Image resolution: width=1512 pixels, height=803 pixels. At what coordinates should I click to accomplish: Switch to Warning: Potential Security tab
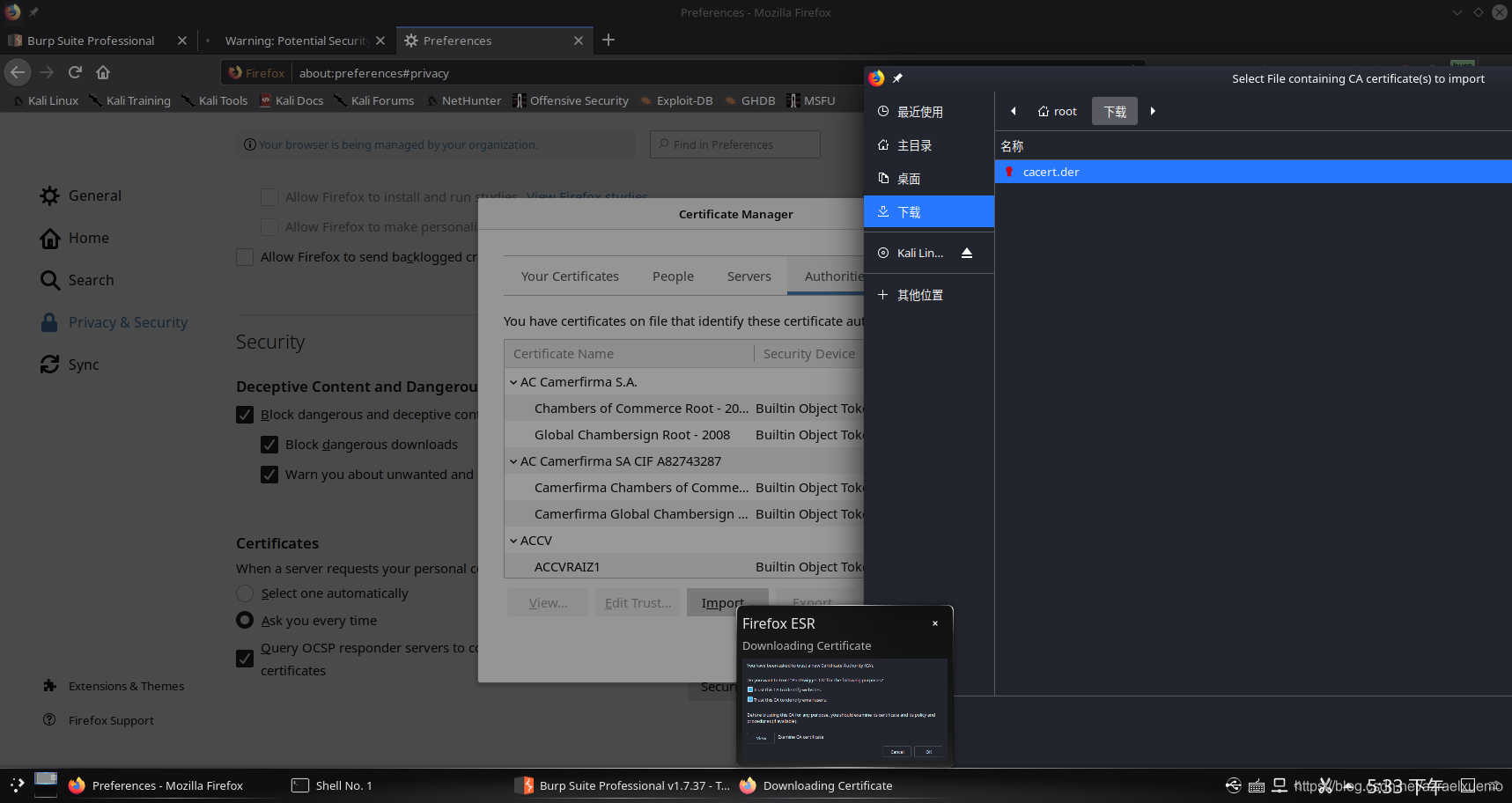[x=297, y=41]
